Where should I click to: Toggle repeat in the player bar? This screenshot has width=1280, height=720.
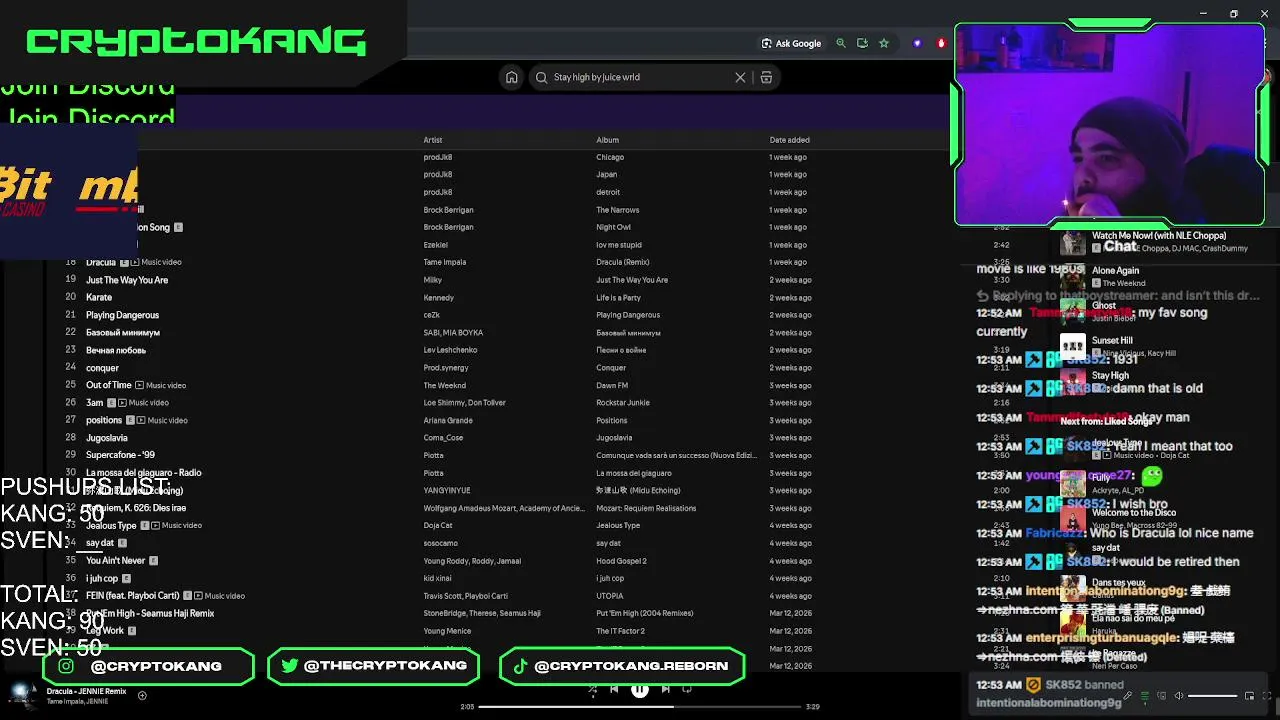687,689
